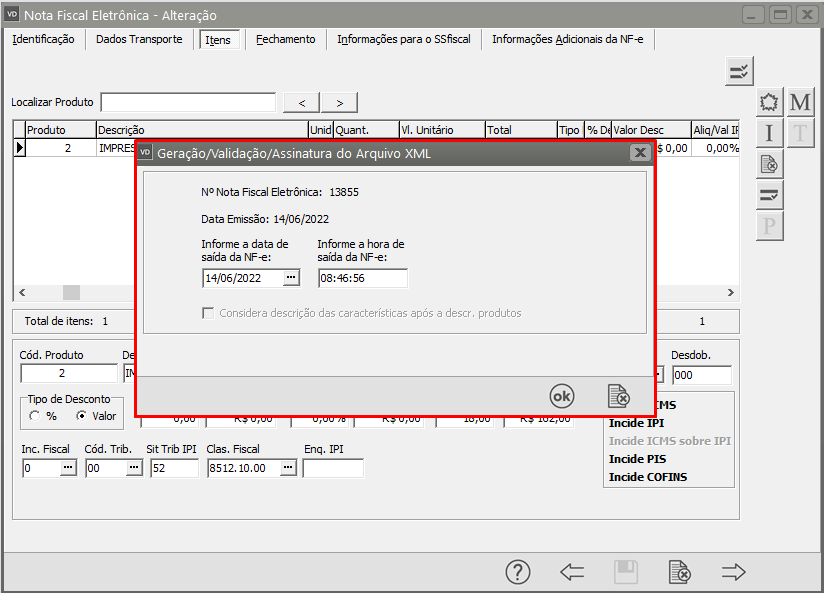Viewport: 824px width, 593px height.
Task: Click grid horizontal scrollbar left arrow
Action: coord(22,292)
